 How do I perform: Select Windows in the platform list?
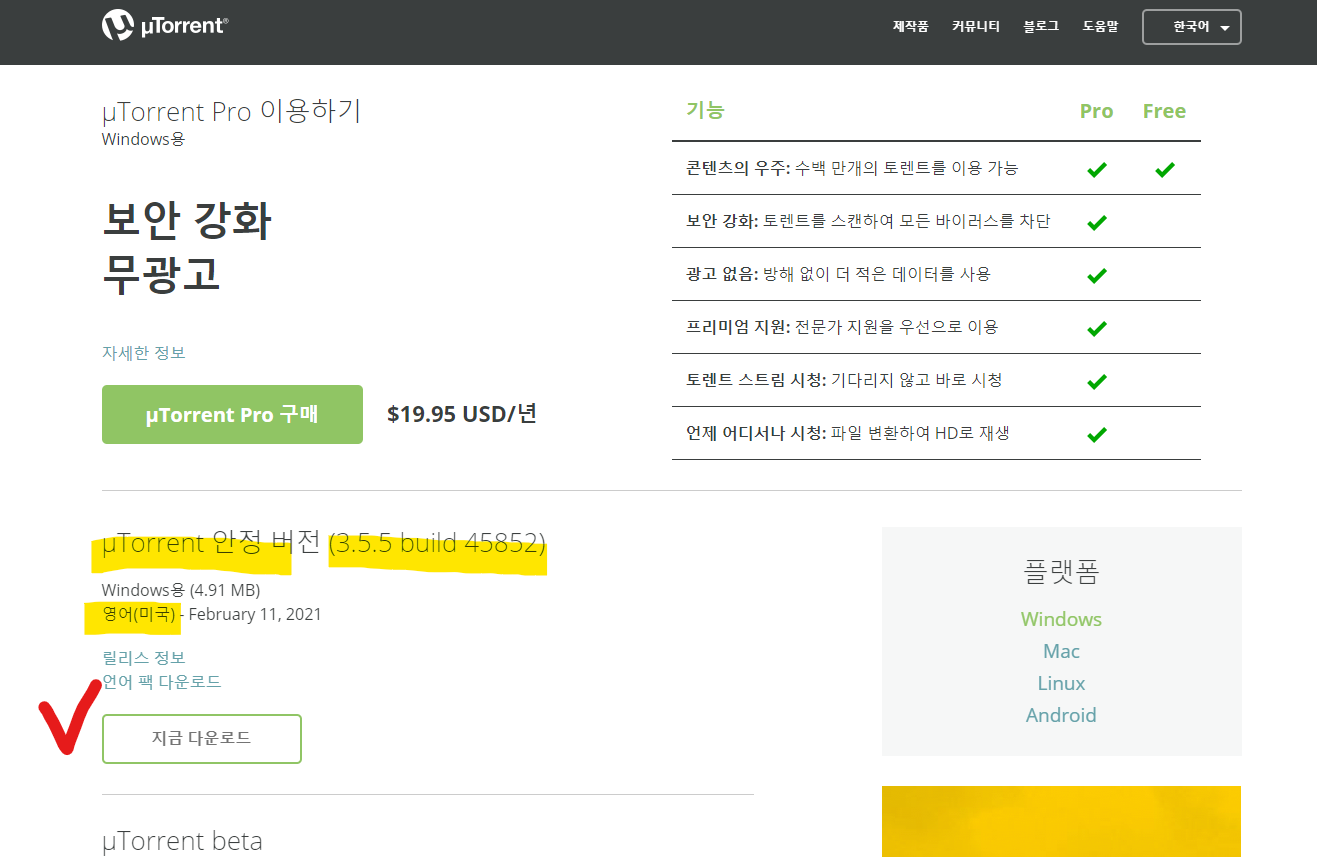click(1061, 619)
